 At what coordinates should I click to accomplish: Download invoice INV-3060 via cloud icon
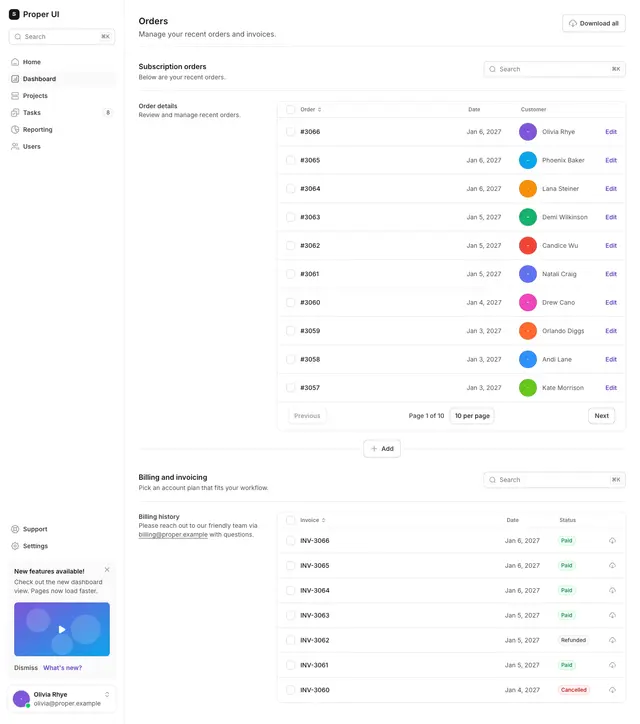pos(612,690)
